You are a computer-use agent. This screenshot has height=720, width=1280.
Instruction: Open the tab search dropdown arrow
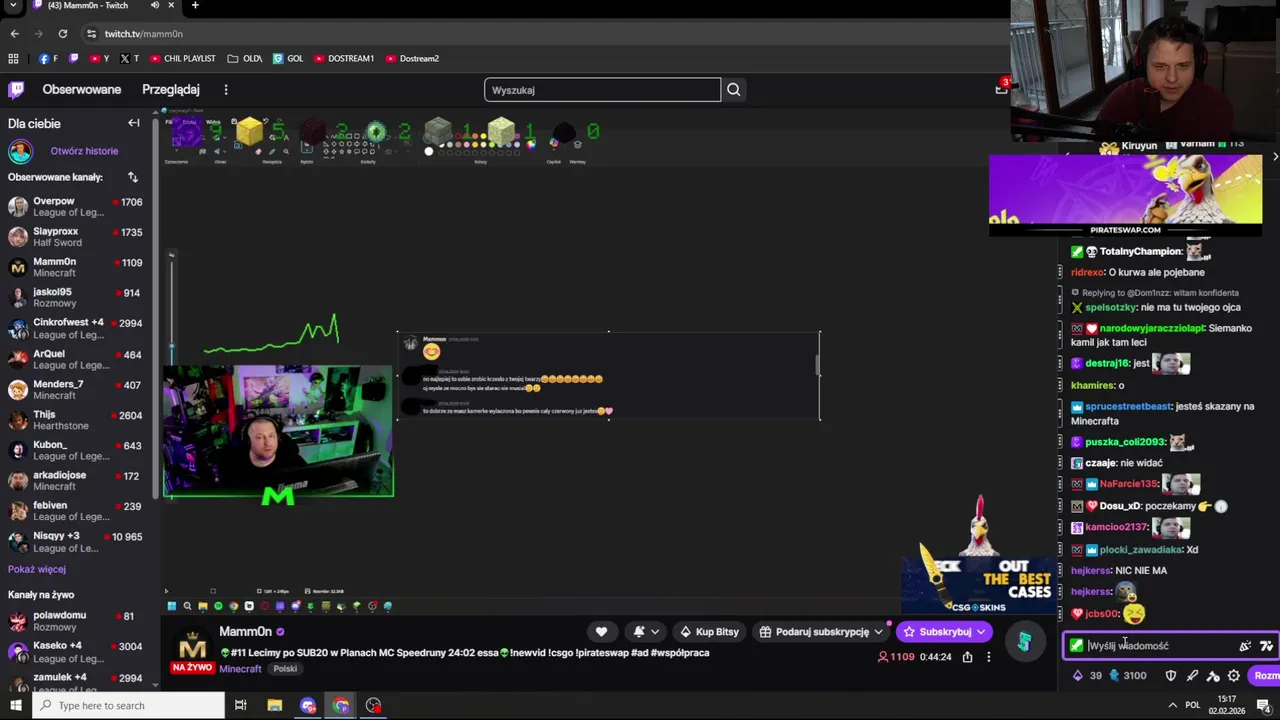click(14, 6)
